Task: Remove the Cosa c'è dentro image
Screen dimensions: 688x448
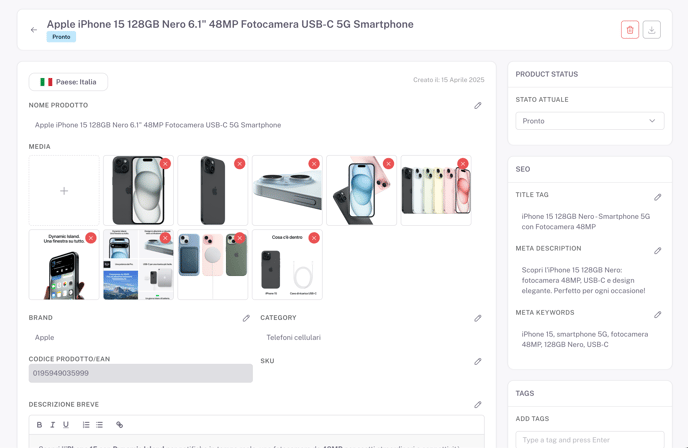Action: tap(314, 238)
